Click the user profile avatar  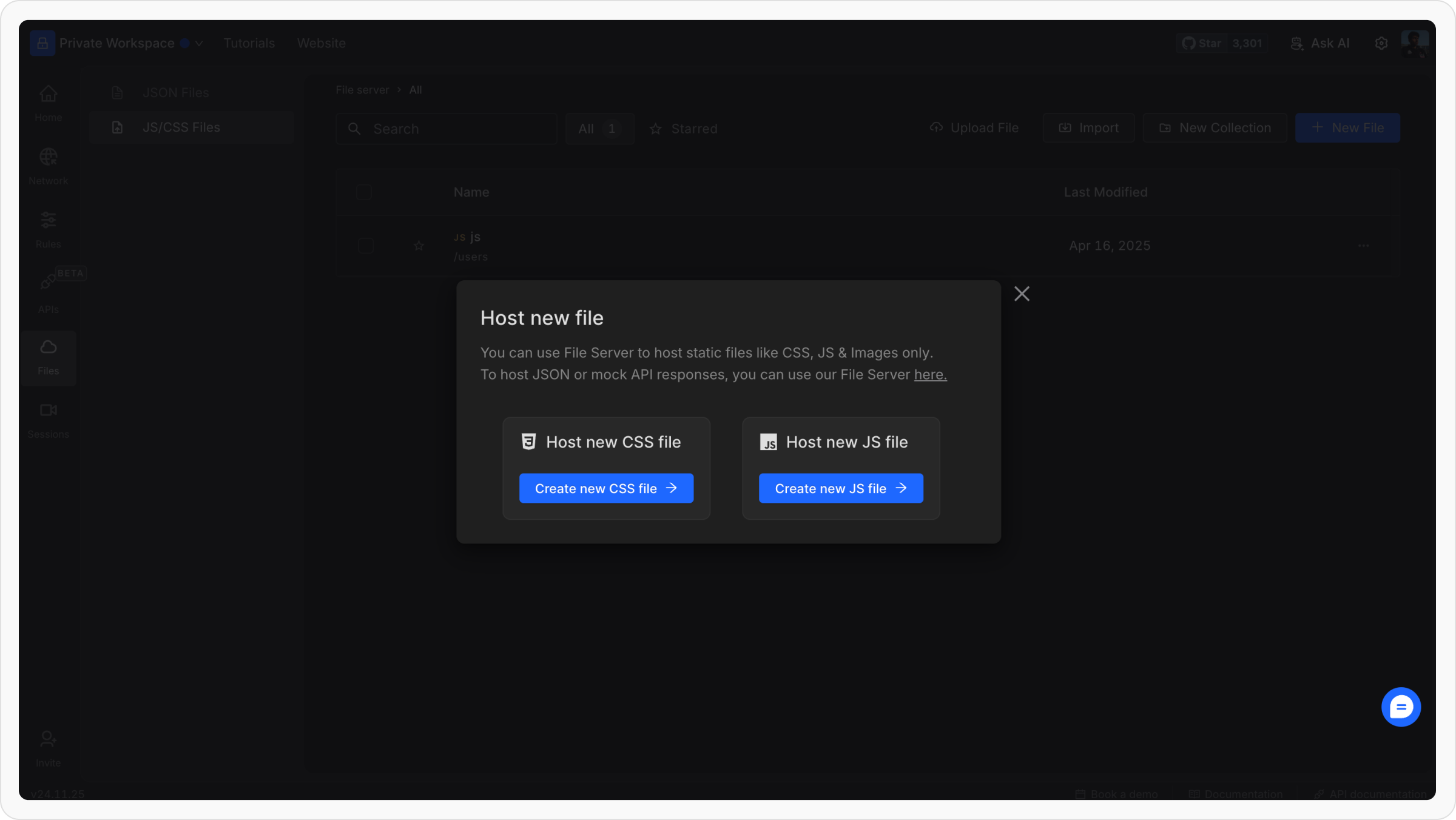click(1415, 44)
